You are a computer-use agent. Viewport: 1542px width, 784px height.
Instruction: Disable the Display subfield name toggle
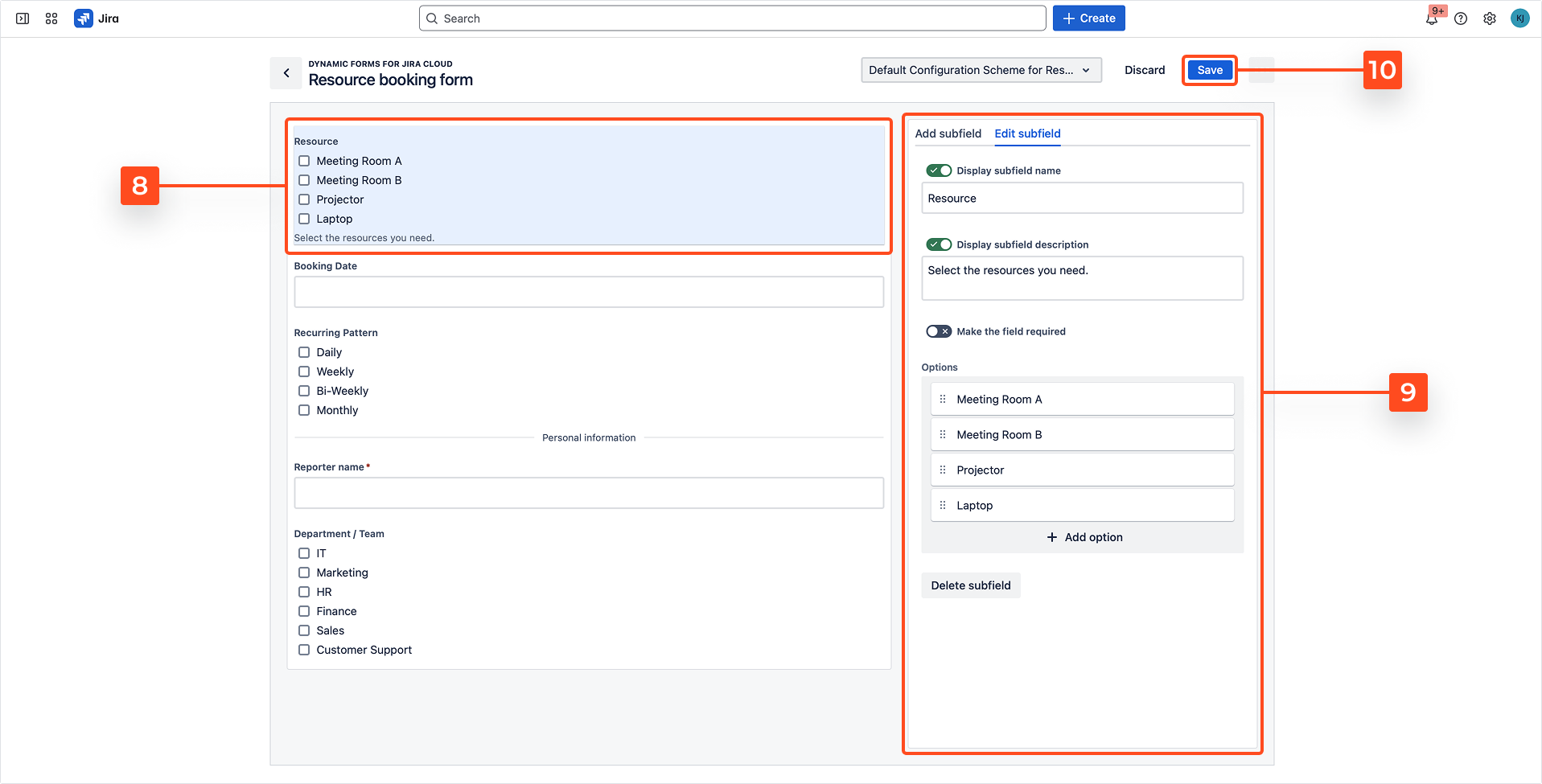coord(939,170)
